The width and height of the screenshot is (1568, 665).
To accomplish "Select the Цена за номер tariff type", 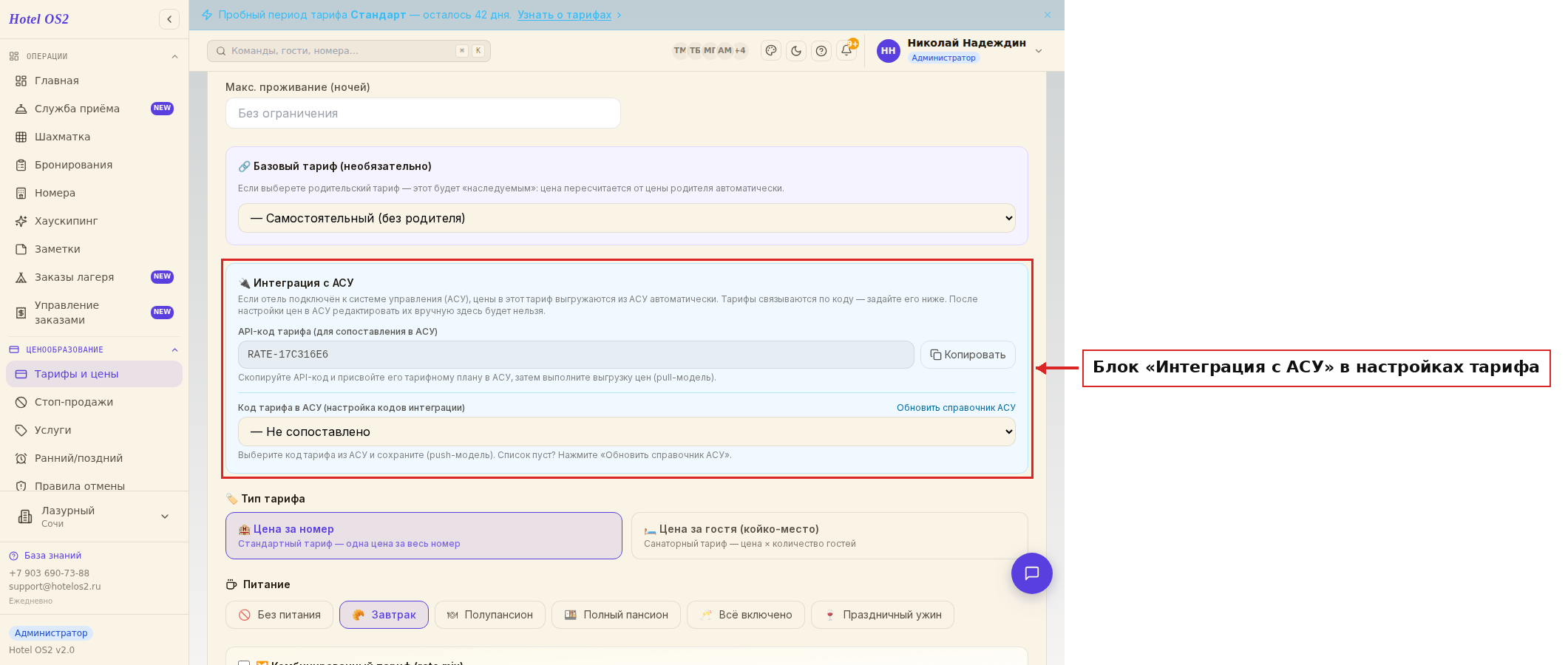I will click(x=424, y=536).
